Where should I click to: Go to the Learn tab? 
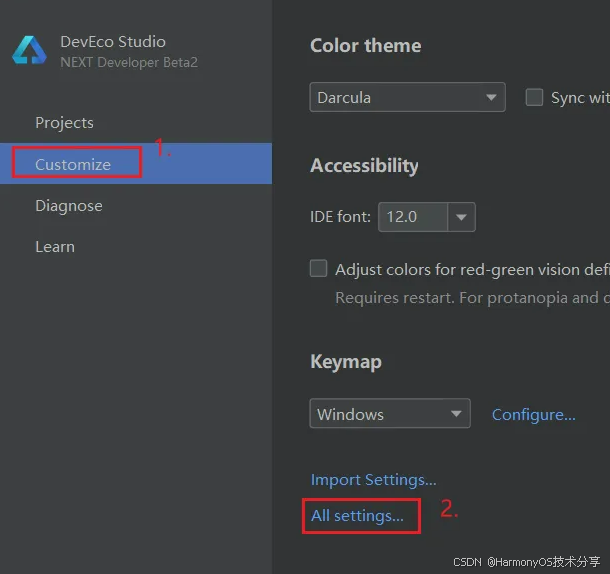pos(55,247)
